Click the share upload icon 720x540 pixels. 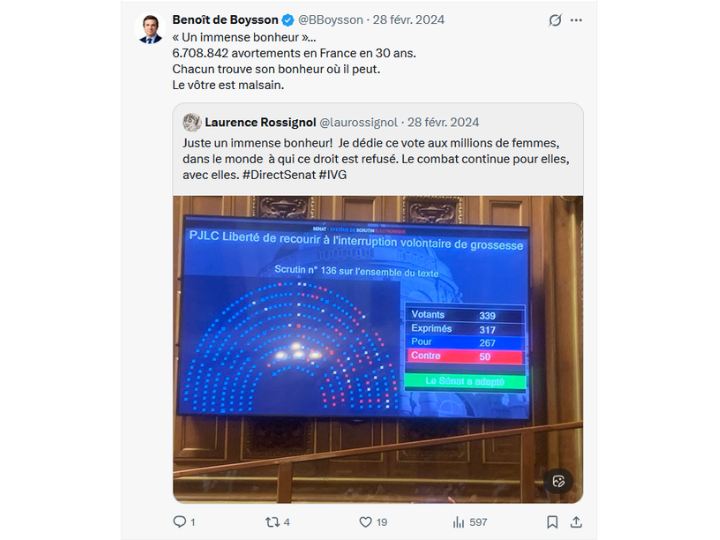pos(576,522)
